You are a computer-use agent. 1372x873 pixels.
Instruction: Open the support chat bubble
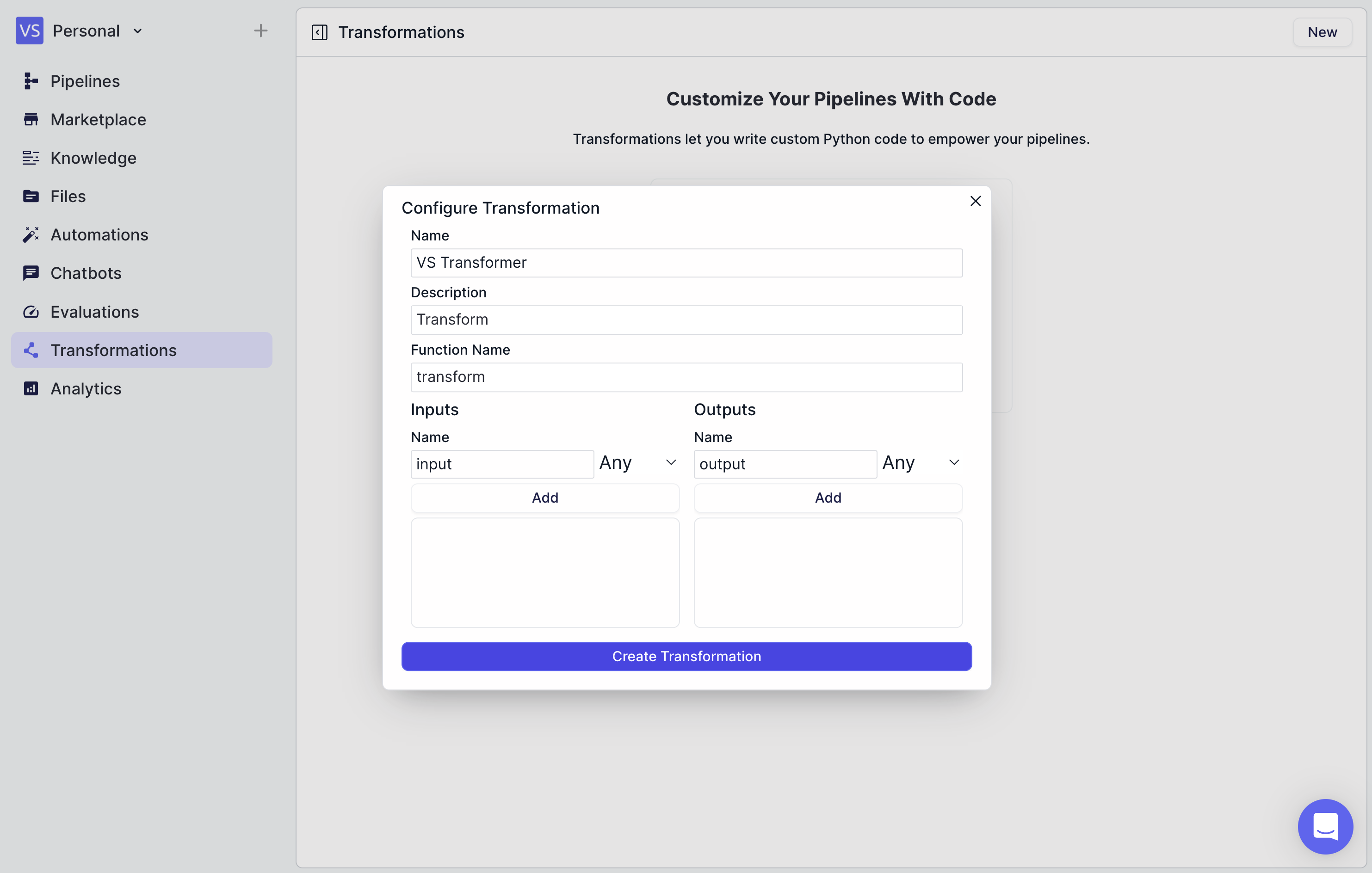(x=1325, y=826)
